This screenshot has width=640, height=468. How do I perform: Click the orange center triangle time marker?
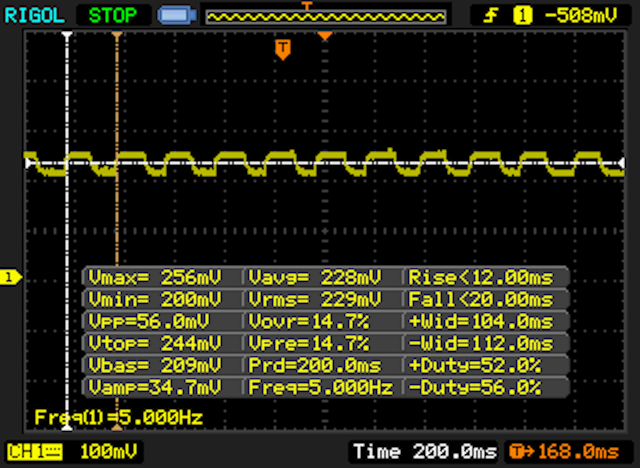325,36
